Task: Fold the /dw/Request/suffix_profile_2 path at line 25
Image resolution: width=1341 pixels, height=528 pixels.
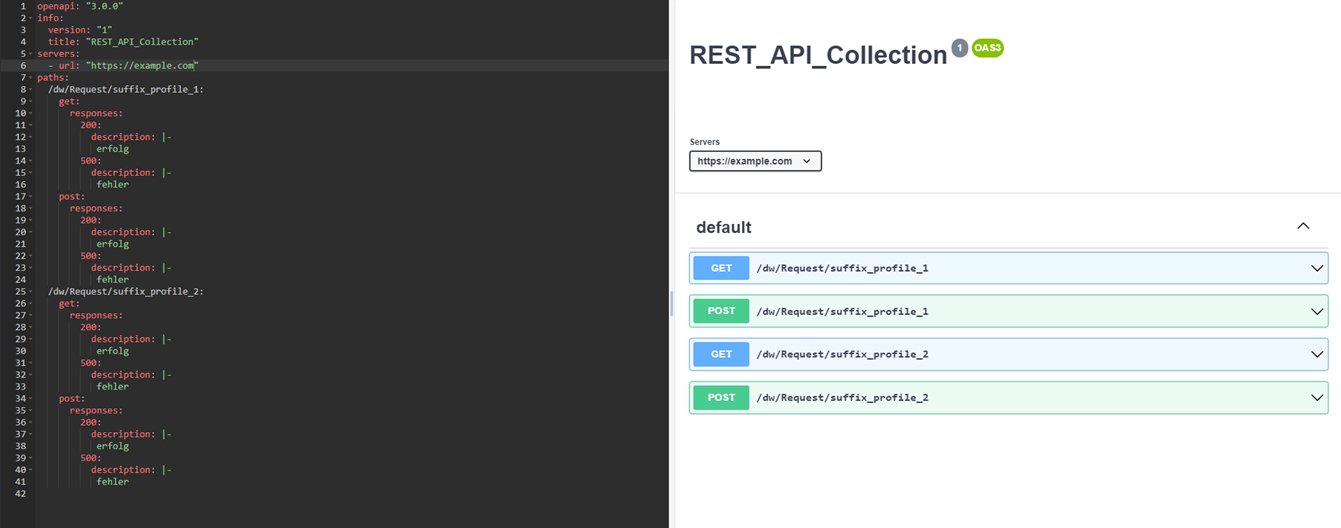Action: (x=31, y=291)
